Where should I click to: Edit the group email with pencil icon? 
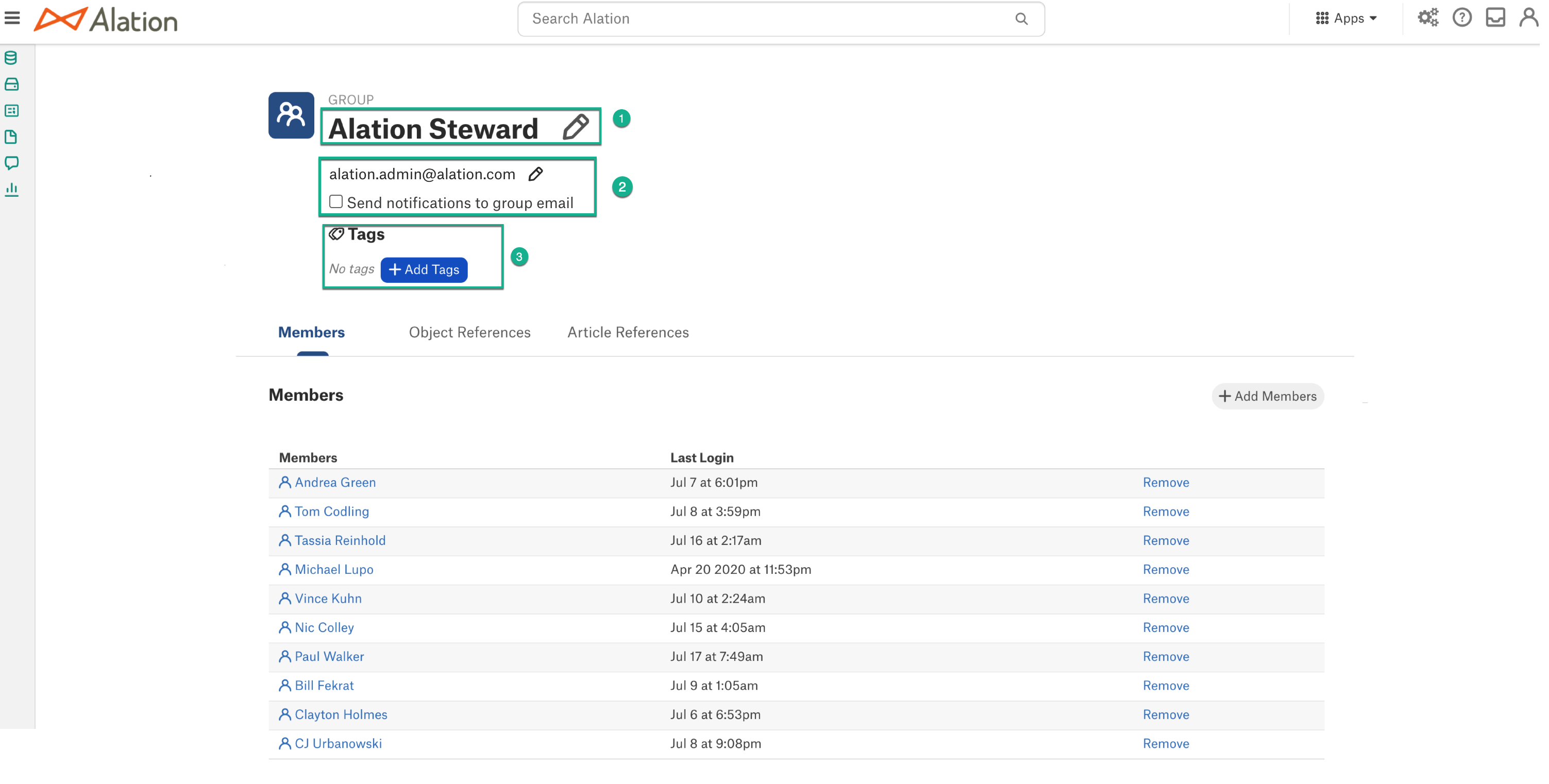(535, 174)
